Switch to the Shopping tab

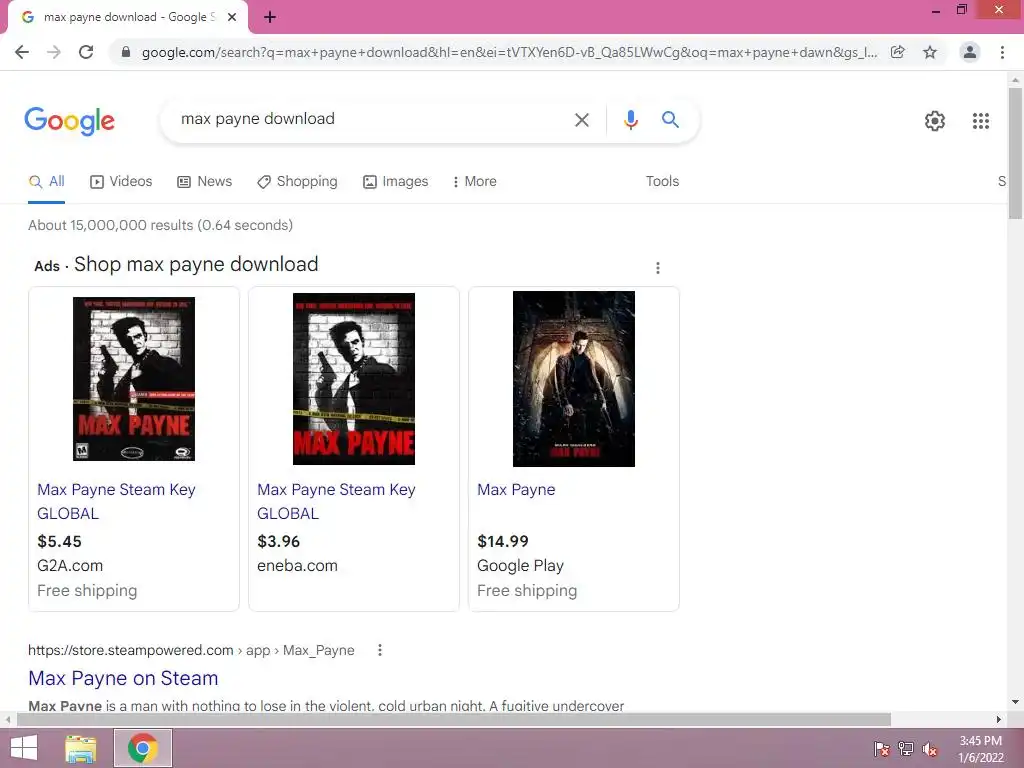[x=297, y=182]
